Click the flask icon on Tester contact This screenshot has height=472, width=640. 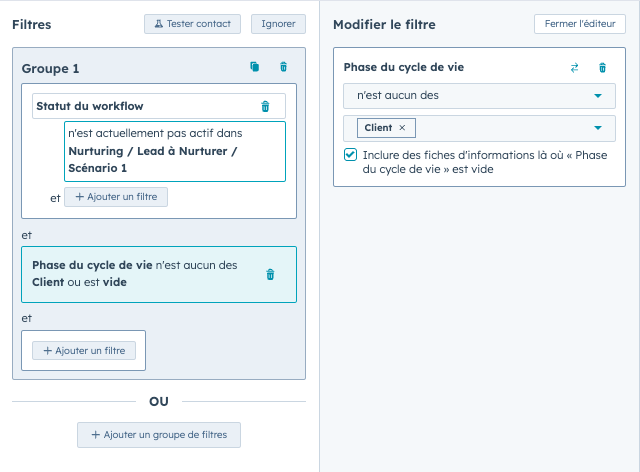coord(159,24)
